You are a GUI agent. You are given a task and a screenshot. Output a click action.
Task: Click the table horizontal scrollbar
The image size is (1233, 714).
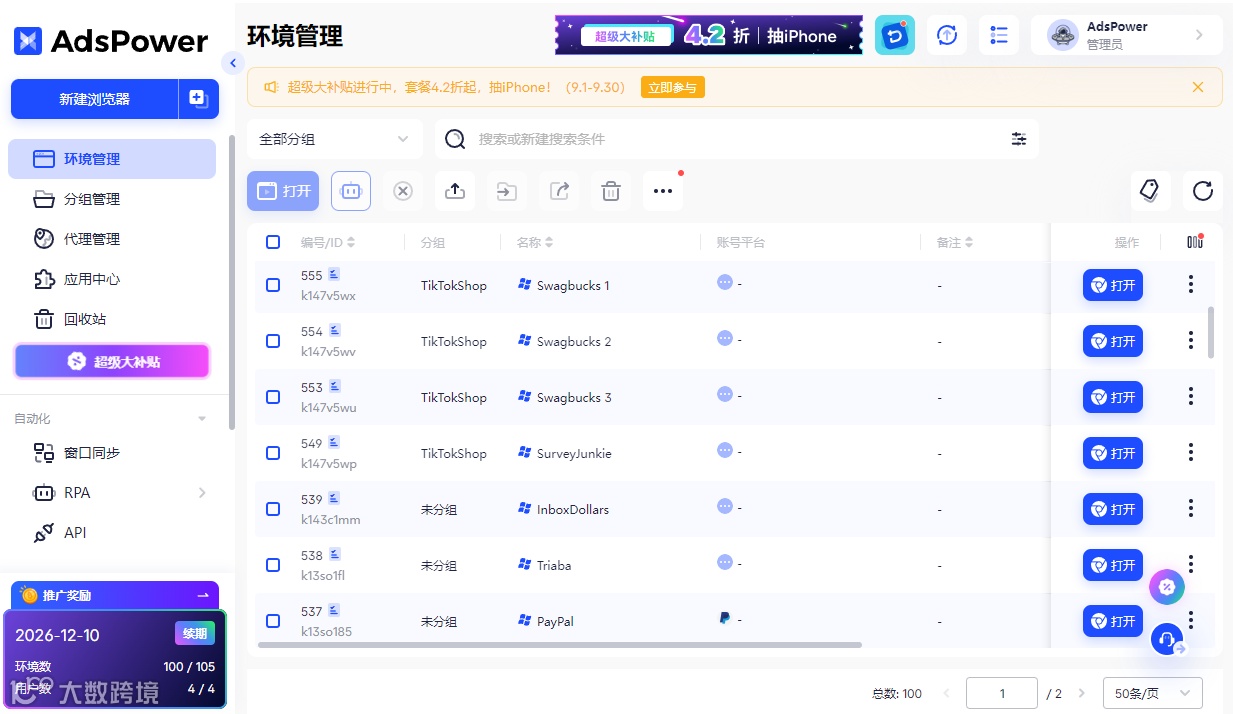(x=560, y=645)
